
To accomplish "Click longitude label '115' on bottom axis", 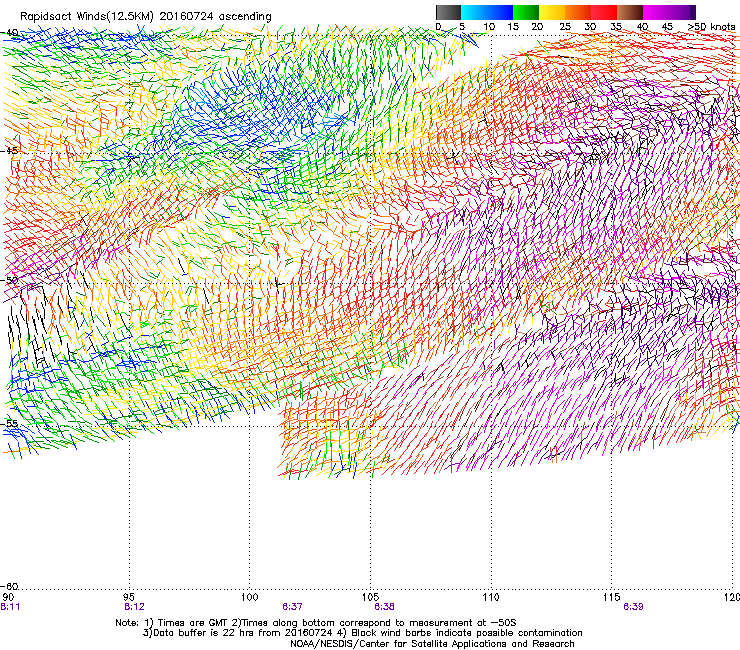I will pyautogui.click(x=612, y=597).
